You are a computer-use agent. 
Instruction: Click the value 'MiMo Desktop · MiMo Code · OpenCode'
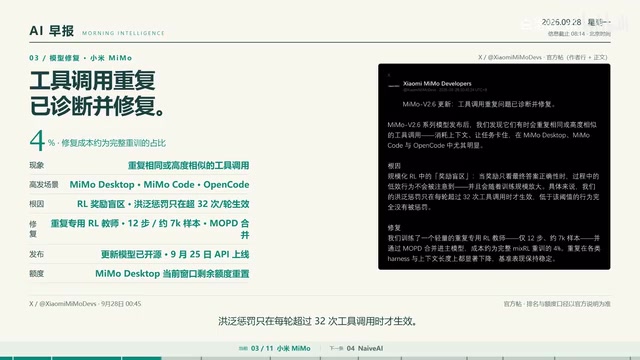[159, 184]
